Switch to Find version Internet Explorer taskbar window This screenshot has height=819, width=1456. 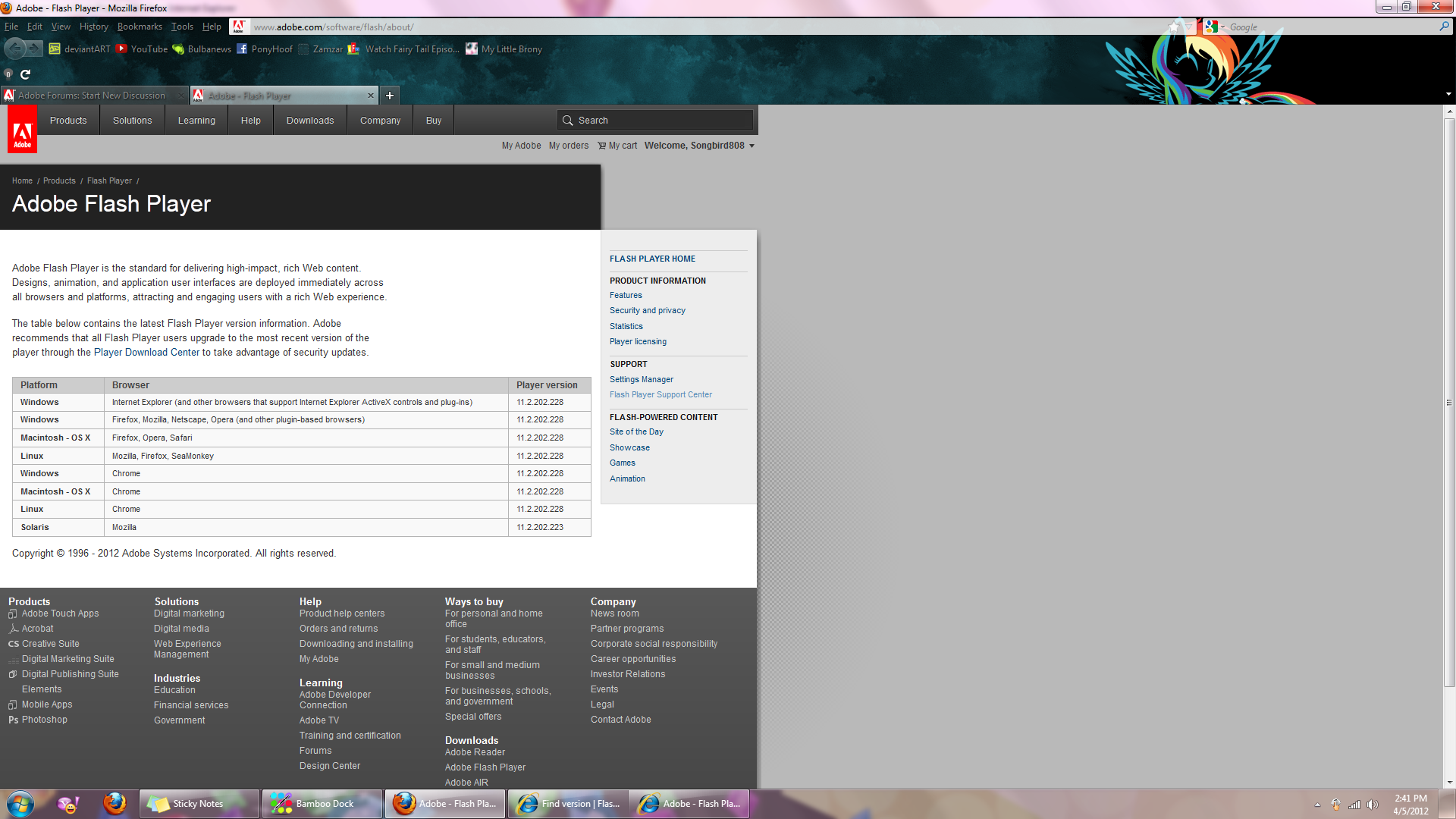(568, 804)
